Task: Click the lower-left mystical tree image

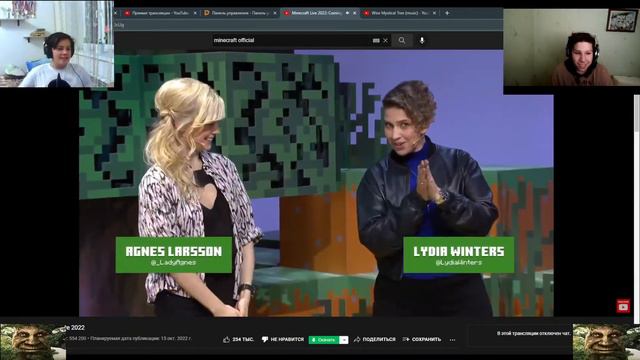Action: [33, 342]
